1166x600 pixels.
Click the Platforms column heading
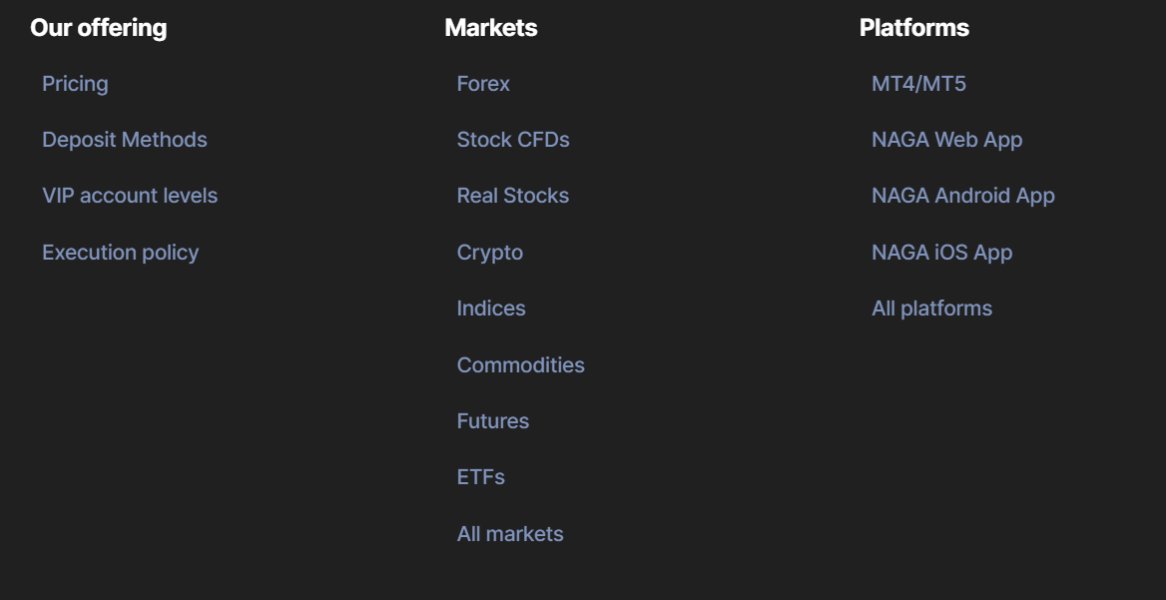tap(913, 28)
